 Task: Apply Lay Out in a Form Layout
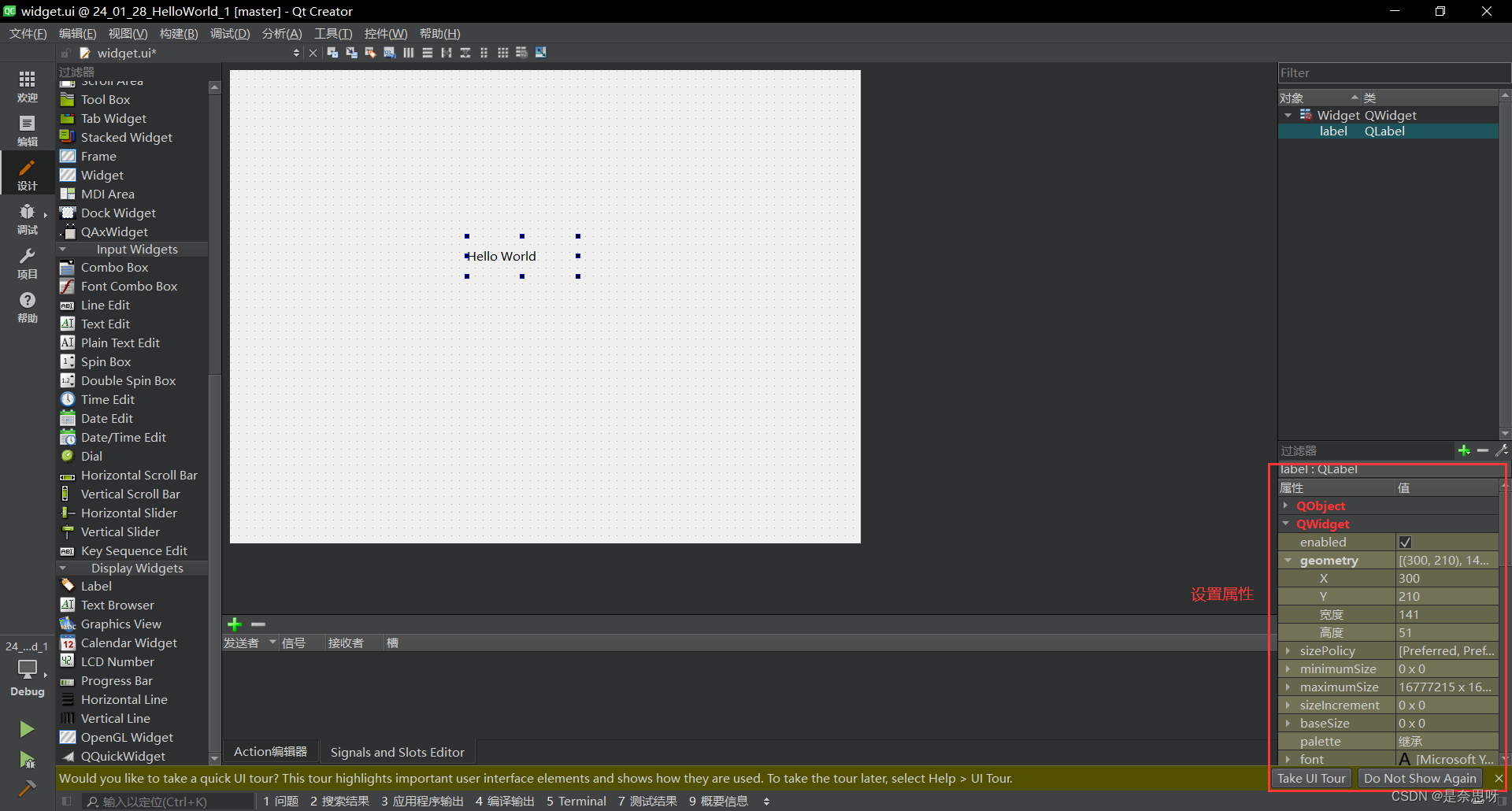[484, 53]
